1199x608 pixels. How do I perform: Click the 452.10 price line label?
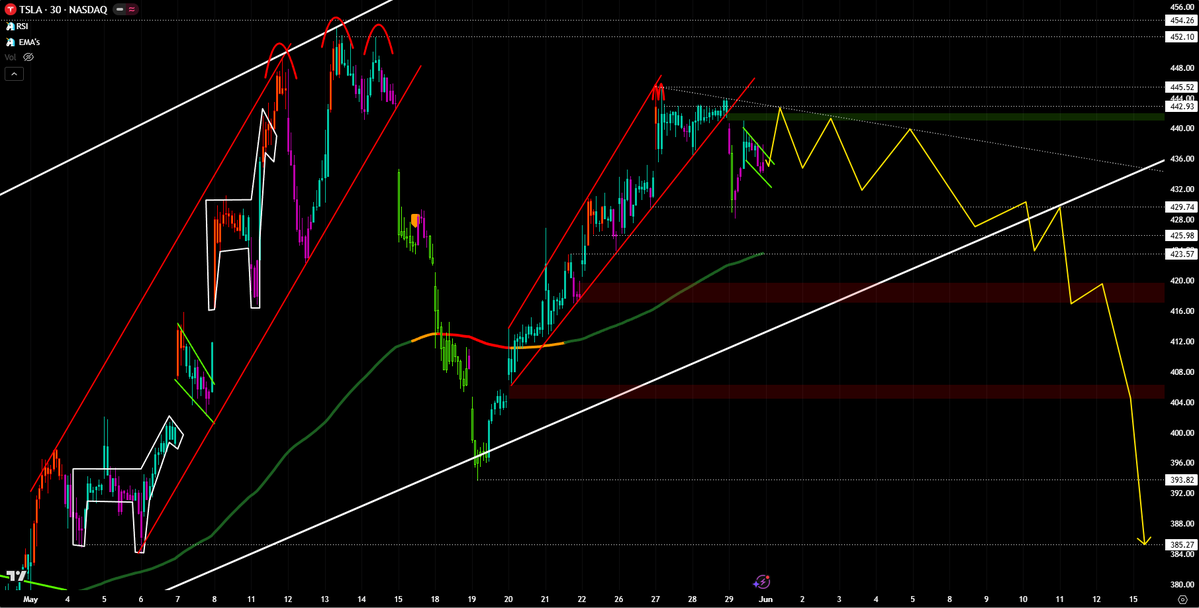(1181, 37)
